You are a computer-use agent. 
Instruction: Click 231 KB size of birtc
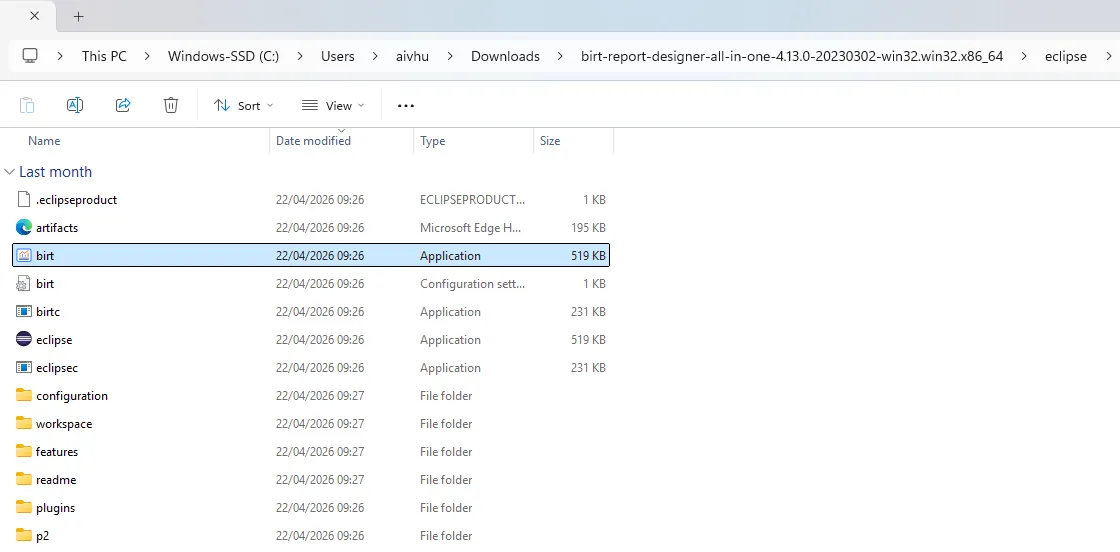coord(588,311)
